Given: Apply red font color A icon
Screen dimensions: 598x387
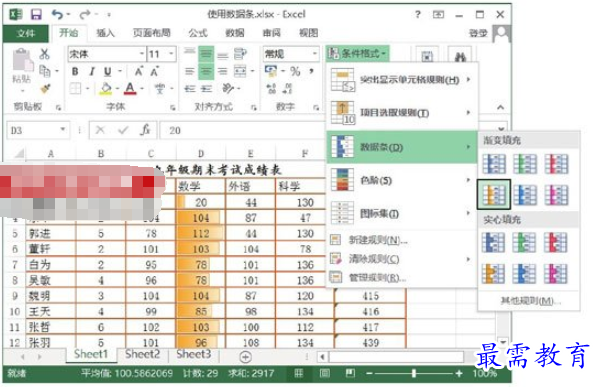Looking at the screenshot, I should pyautogui.click(x=130, y=88).
